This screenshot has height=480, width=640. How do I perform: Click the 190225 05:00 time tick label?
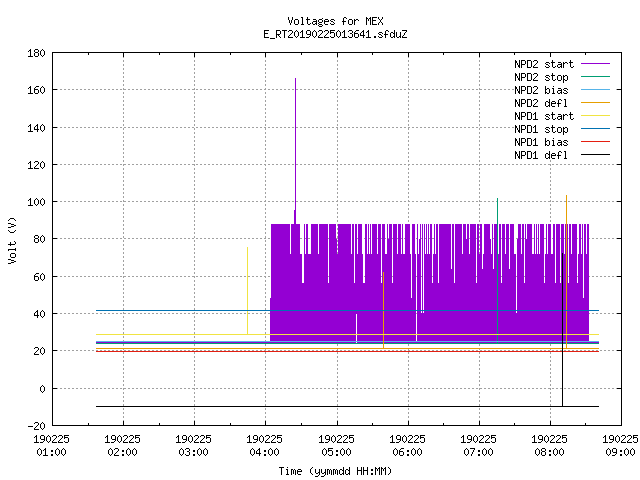336,446
